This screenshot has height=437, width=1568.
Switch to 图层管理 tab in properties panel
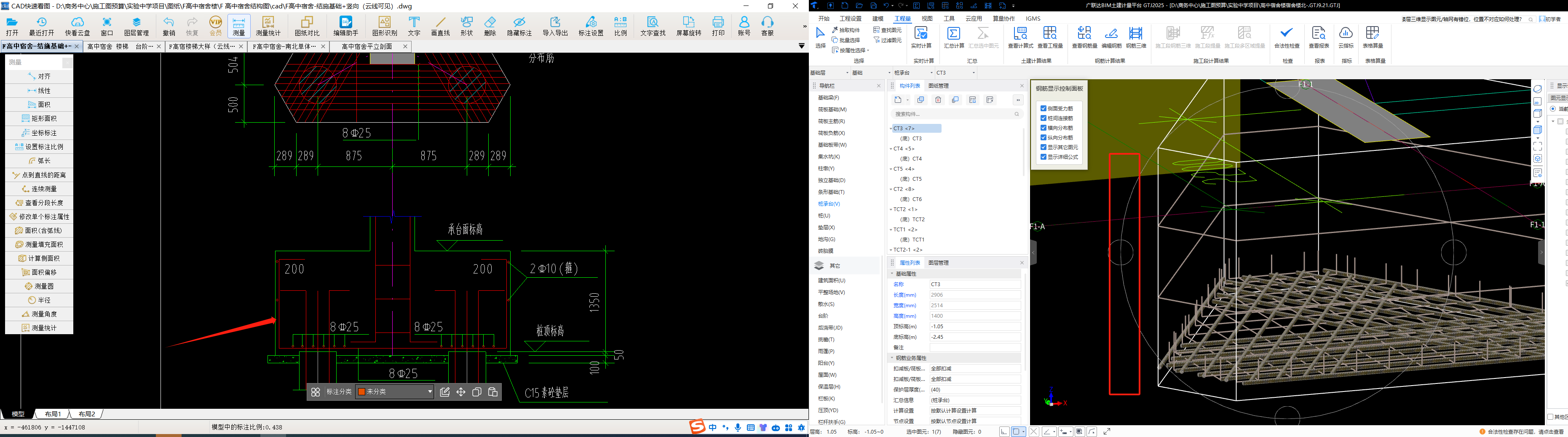point(939,263)
